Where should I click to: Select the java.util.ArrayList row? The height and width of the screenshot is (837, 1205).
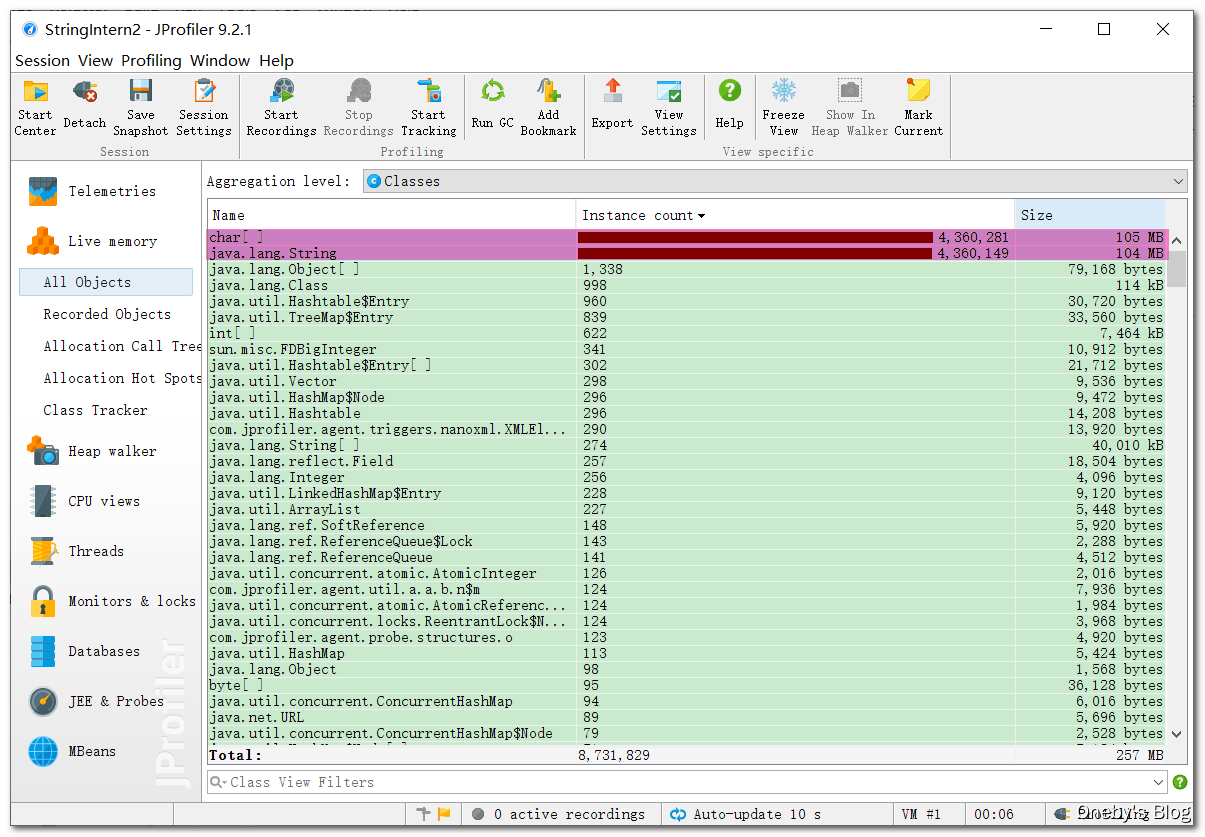point(686,509)
